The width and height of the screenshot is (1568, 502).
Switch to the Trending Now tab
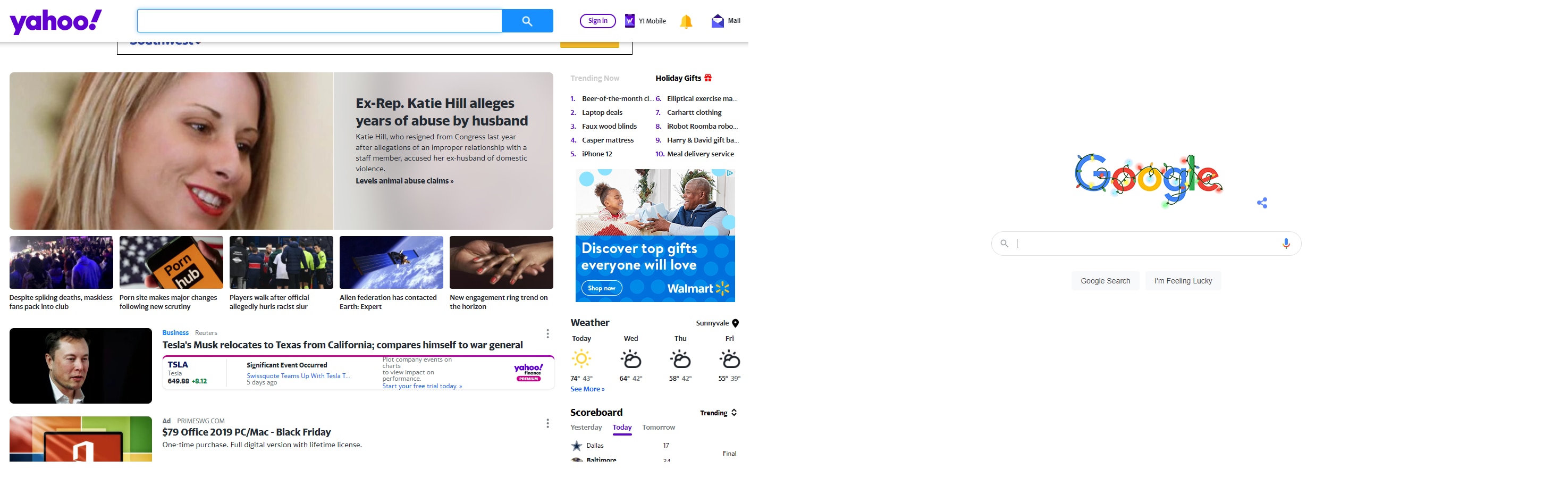[595, 79]
